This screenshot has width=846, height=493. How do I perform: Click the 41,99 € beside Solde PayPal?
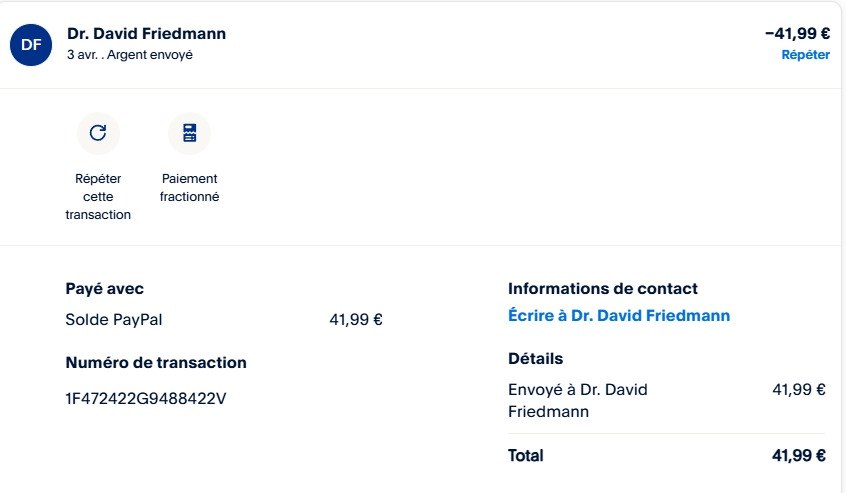tap(356, 320)
